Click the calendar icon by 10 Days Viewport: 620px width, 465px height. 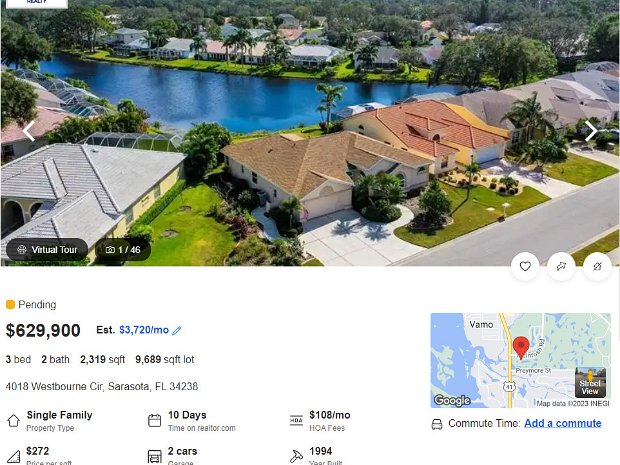click(x=154, y=420)
